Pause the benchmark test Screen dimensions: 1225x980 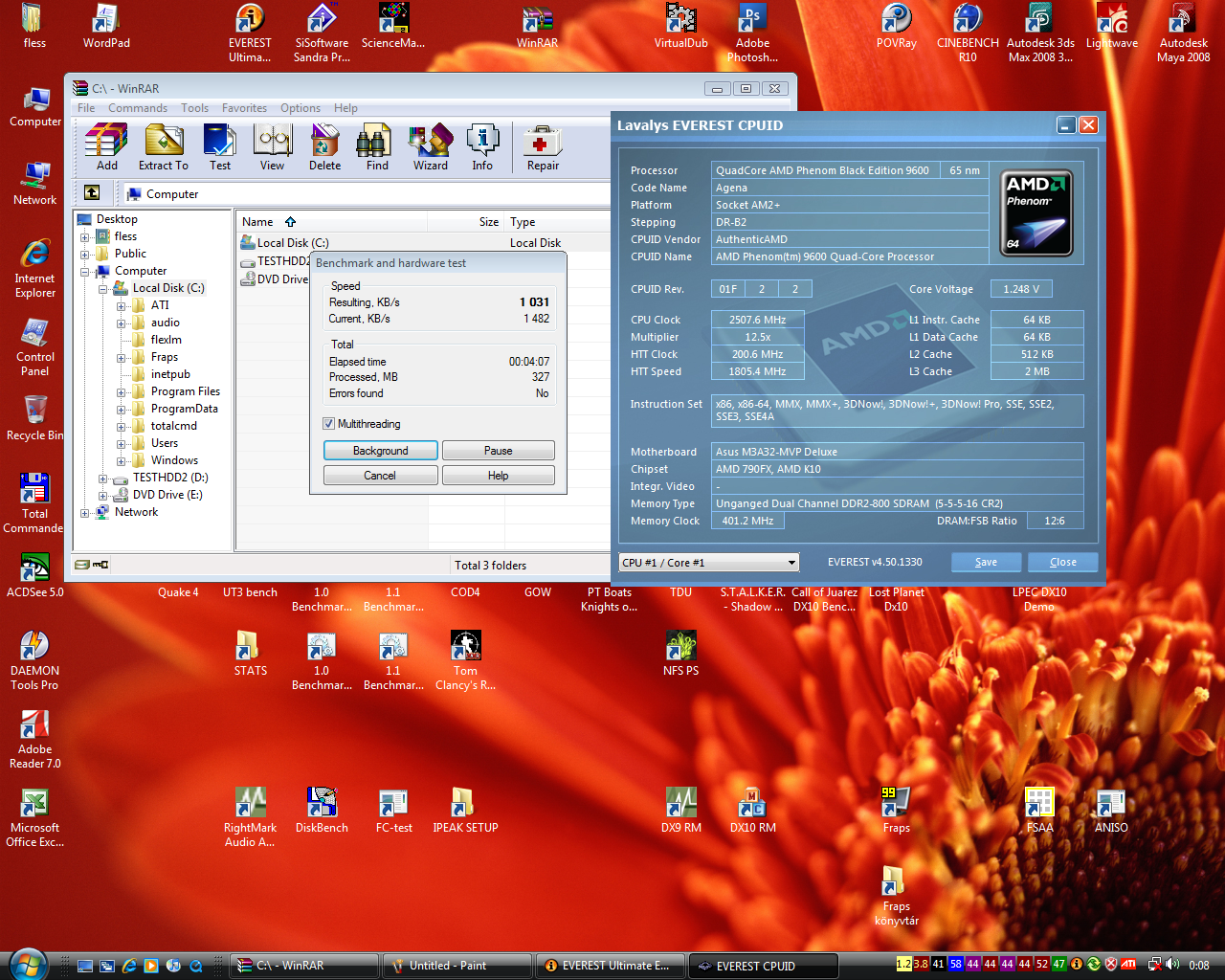[x=499, y=450]
